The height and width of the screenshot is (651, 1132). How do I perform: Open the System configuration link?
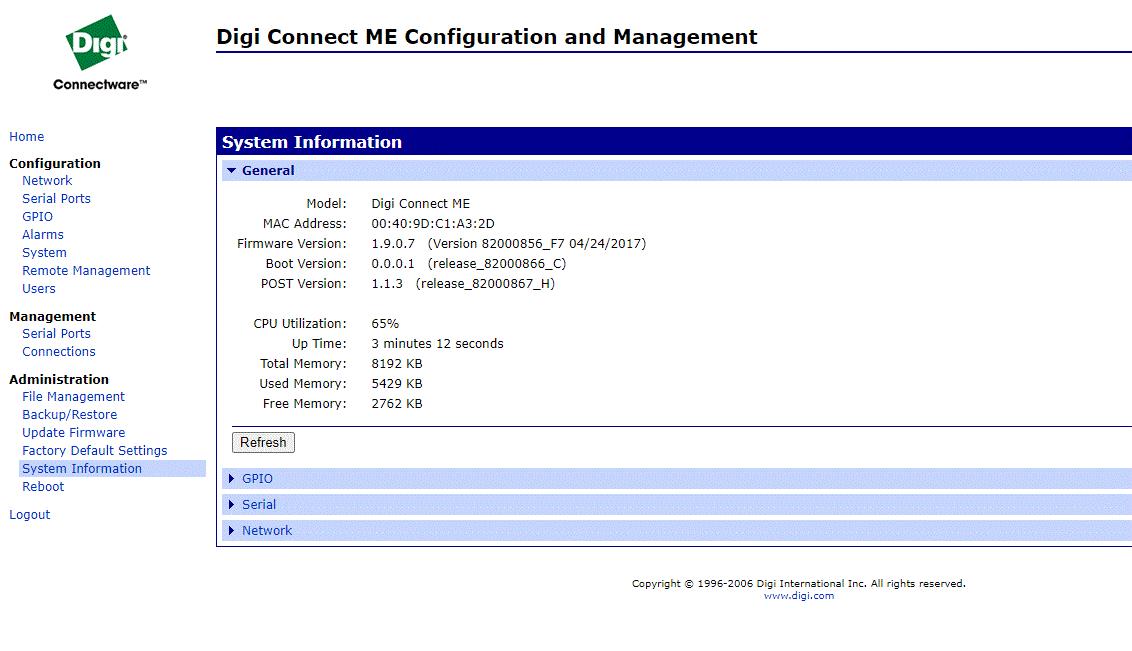point(44,253)
